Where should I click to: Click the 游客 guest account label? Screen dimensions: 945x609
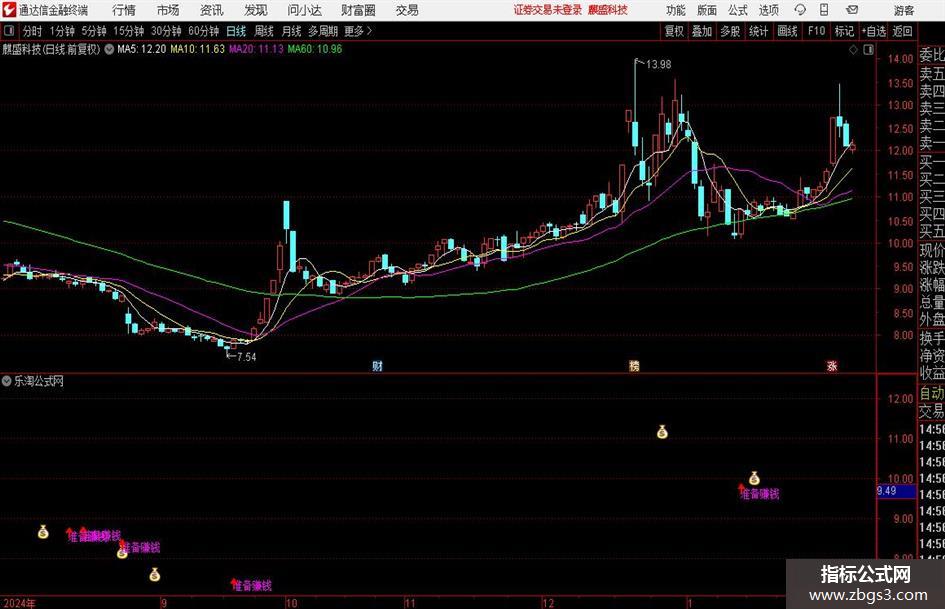coord(903,10)
